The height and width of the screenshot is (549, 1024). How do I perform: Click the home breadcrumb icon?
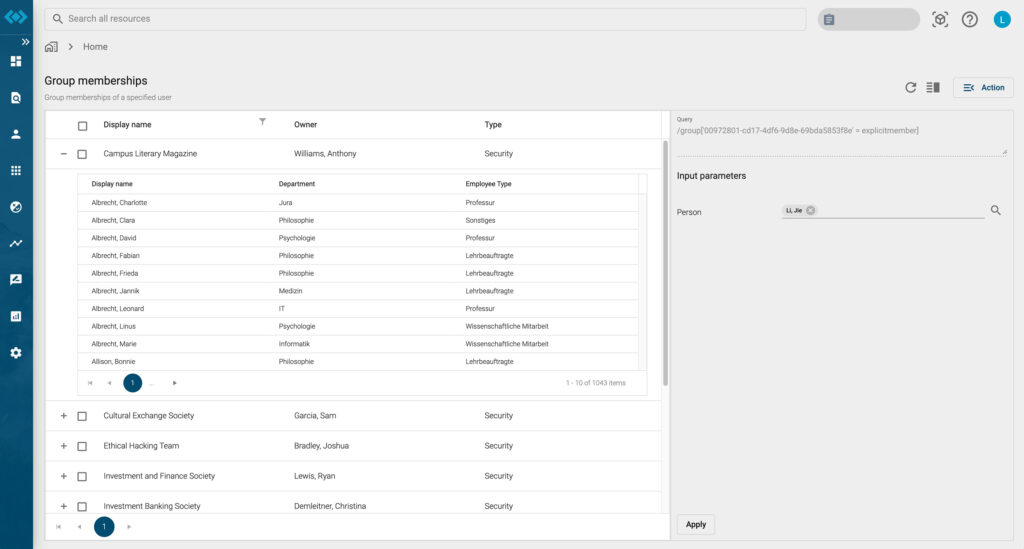coord(51,46)
